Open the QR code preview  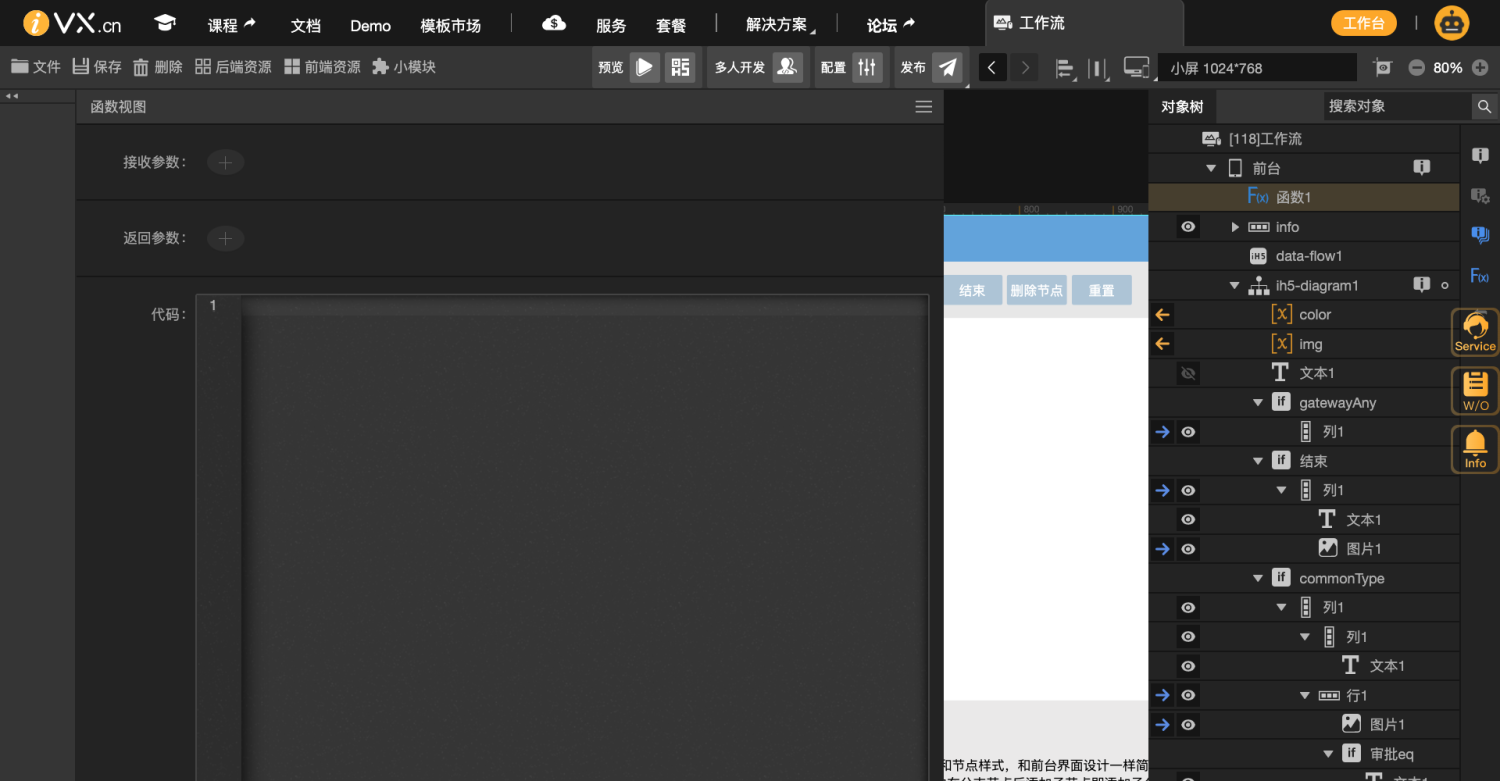coord(680,67)
